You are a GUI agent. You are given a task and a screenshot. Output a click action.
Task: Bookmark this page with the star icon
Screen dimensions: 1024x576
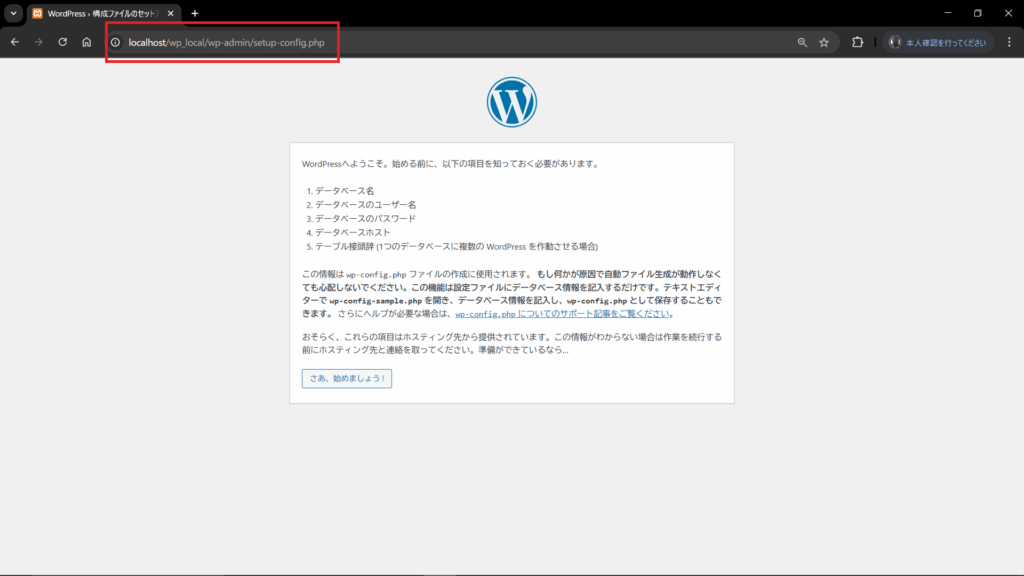pyautogui.click(x=824, y=42)
